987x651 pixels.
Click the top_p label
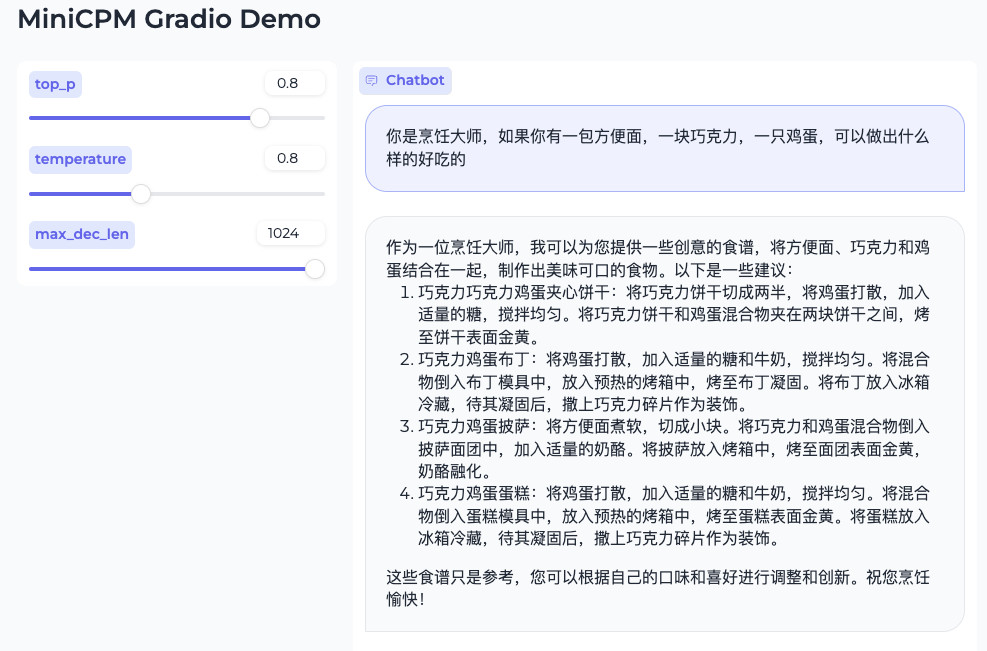click(x=55, y=84)
